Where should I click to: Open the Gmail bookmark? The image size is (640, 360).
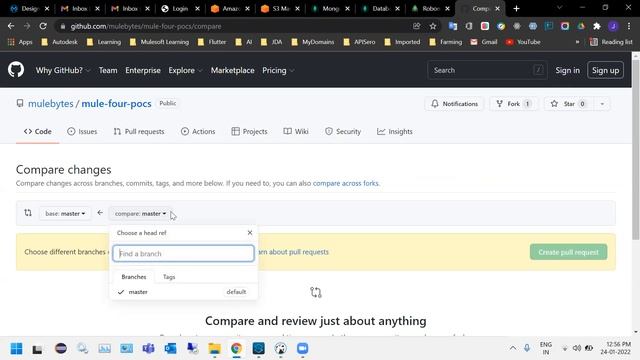484,42
